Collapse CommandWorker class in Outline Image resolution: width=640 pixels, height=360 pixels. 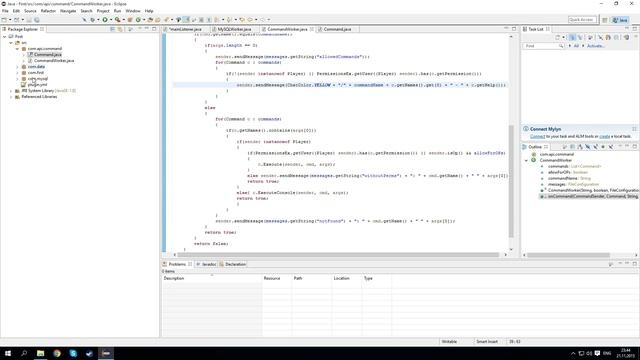point(526,160)
